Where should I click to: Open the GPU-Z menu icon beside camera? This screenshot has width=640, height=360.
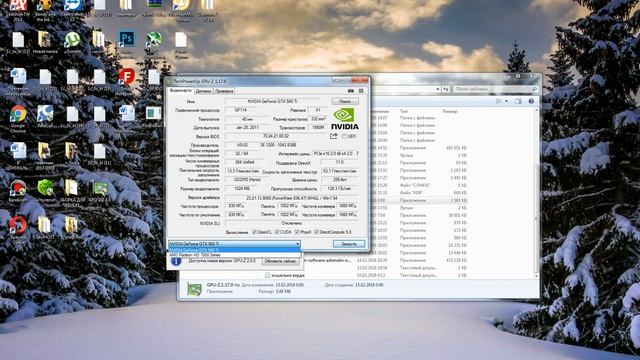[x=361, y=91]
